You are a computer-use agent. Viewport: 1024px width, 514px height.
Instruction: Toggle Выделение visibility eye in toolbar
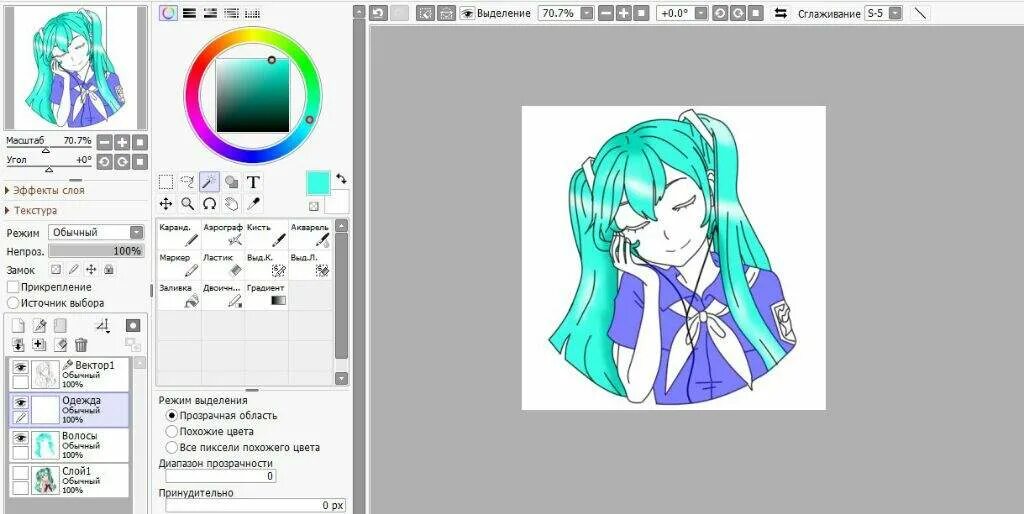[x=466, y=13]
